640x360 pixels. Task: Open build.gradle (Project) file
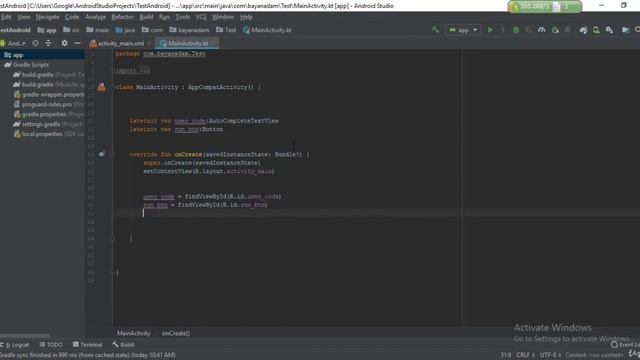click(x=48, y=75)
